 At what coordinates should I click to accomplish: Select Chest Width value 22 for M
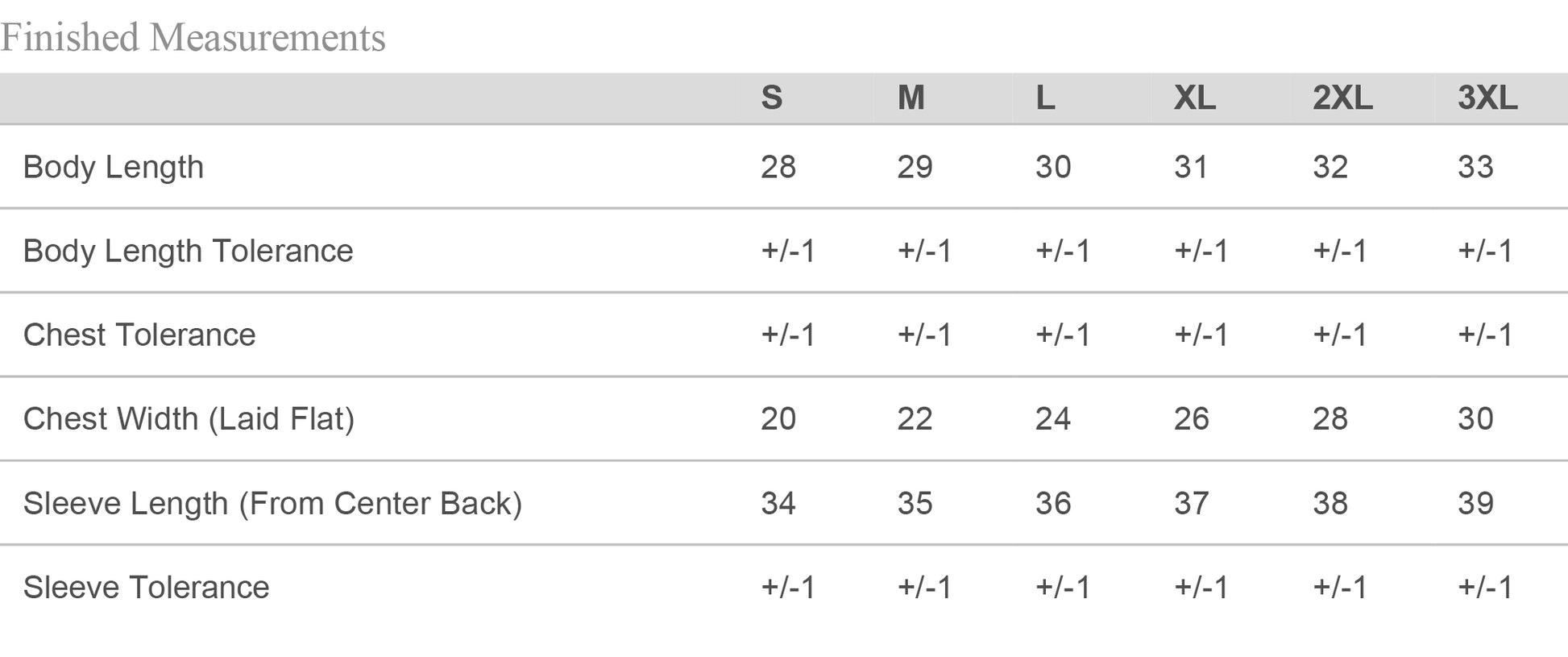coord(915,418)
